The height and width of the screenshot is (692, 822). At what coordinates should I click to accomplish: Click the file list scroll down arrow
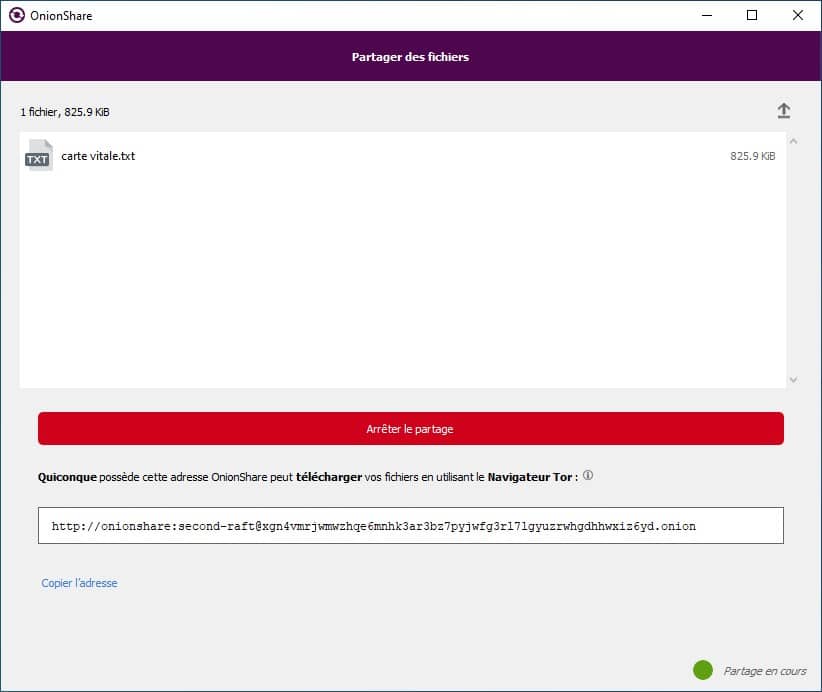click(793, 380)
